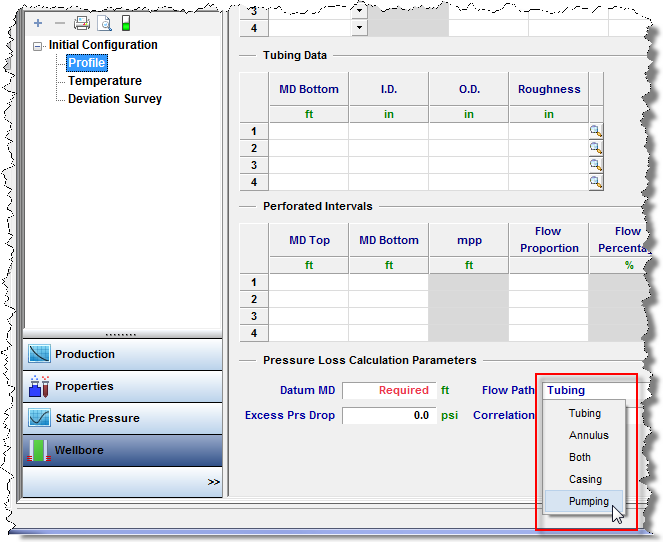663x542 pixels.
Task: Click the minus remove icon in toolbar
Action: [x=58, y=22]
